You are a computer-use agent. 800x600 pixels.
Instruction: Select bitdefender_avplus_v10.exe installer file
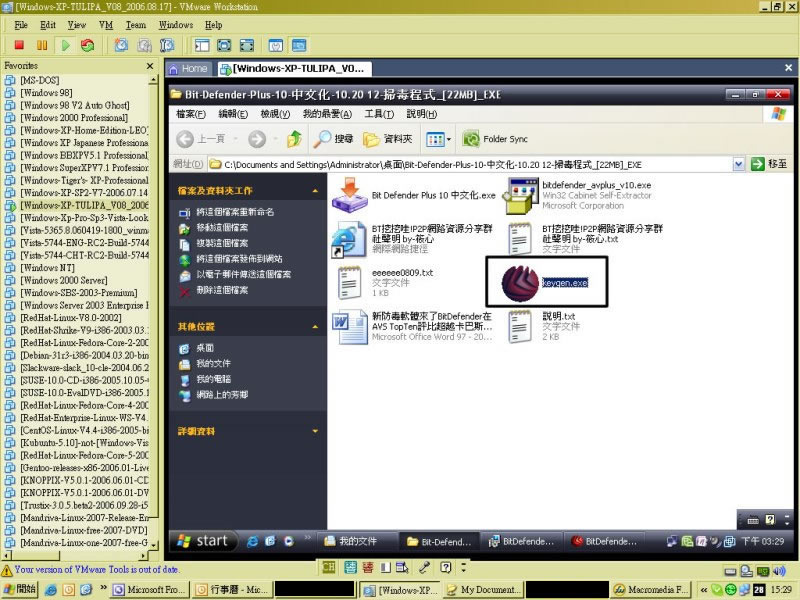click(x=577, y=195)
